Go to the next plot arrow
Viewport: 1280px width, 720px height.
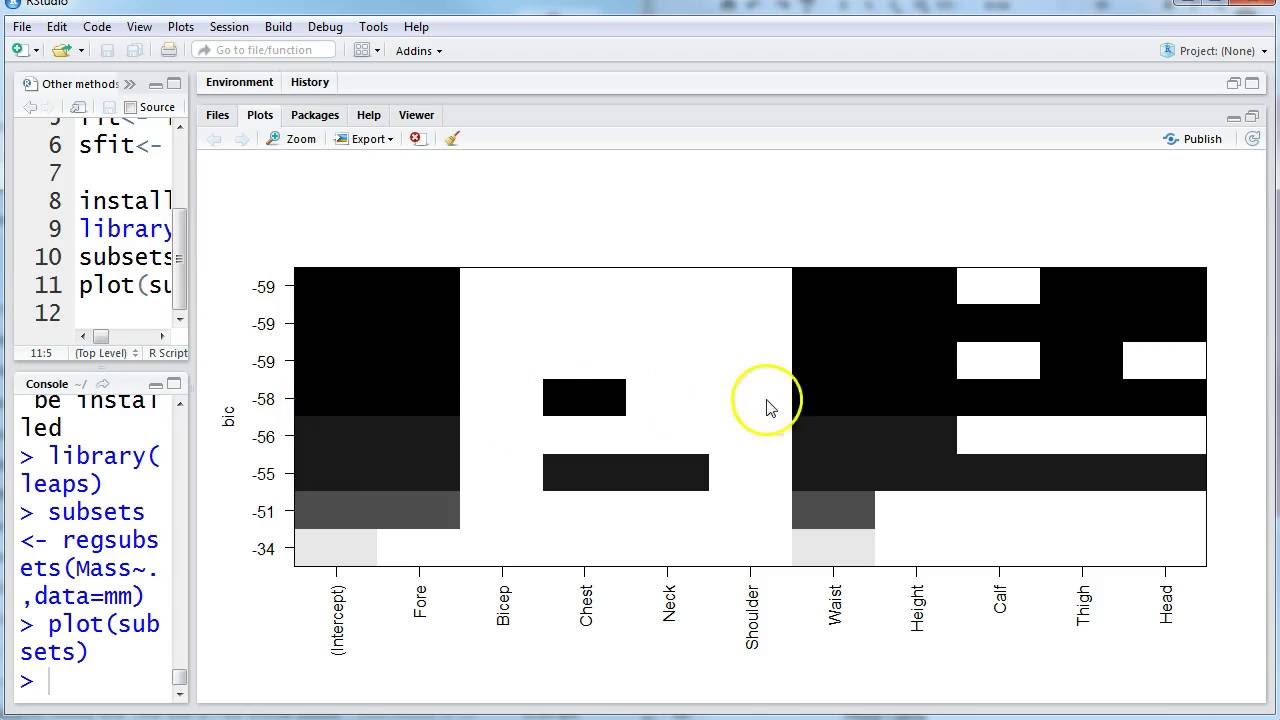[x=241, y=139]
